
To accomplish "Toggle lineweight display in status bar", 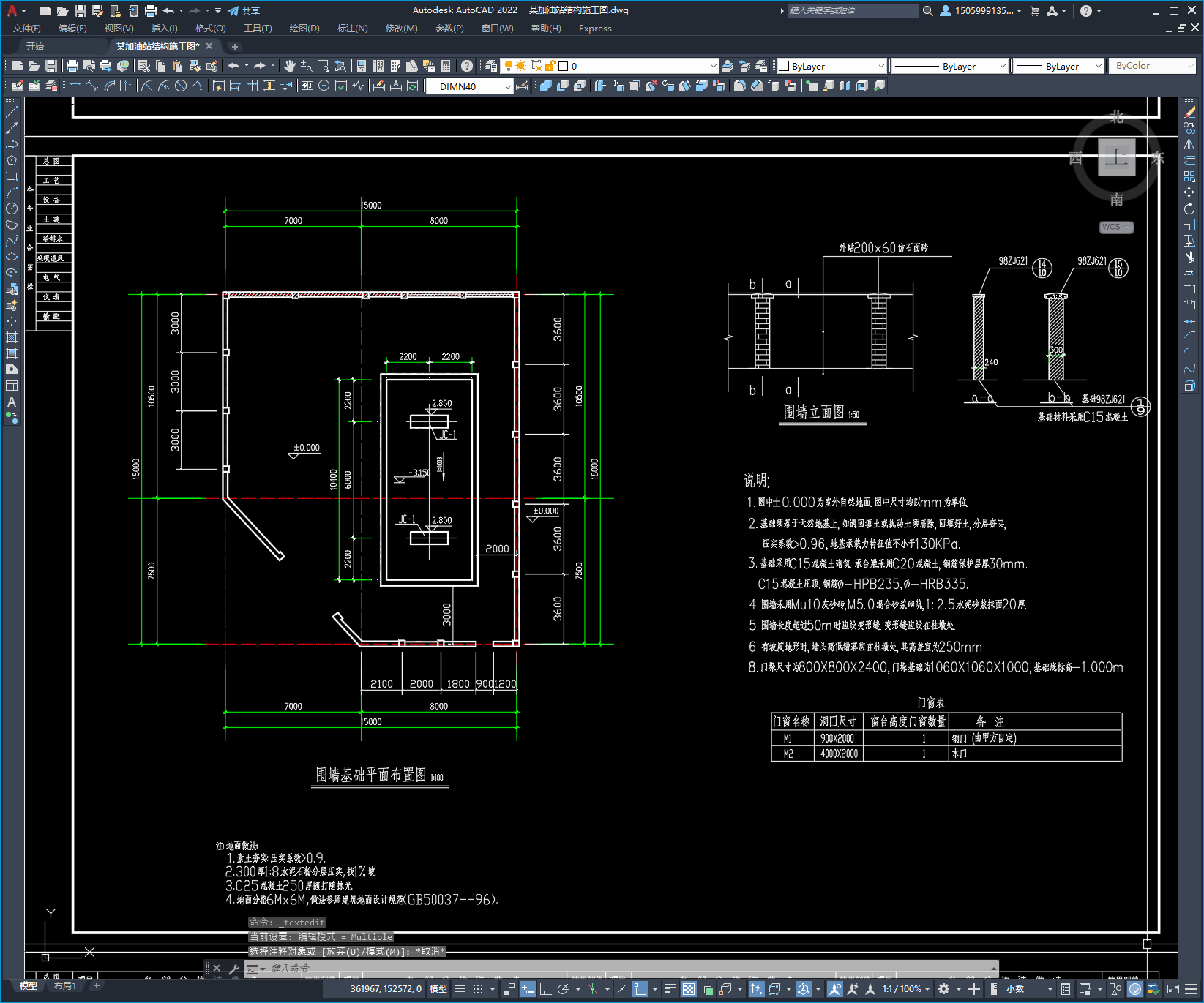I will [670, 989].
